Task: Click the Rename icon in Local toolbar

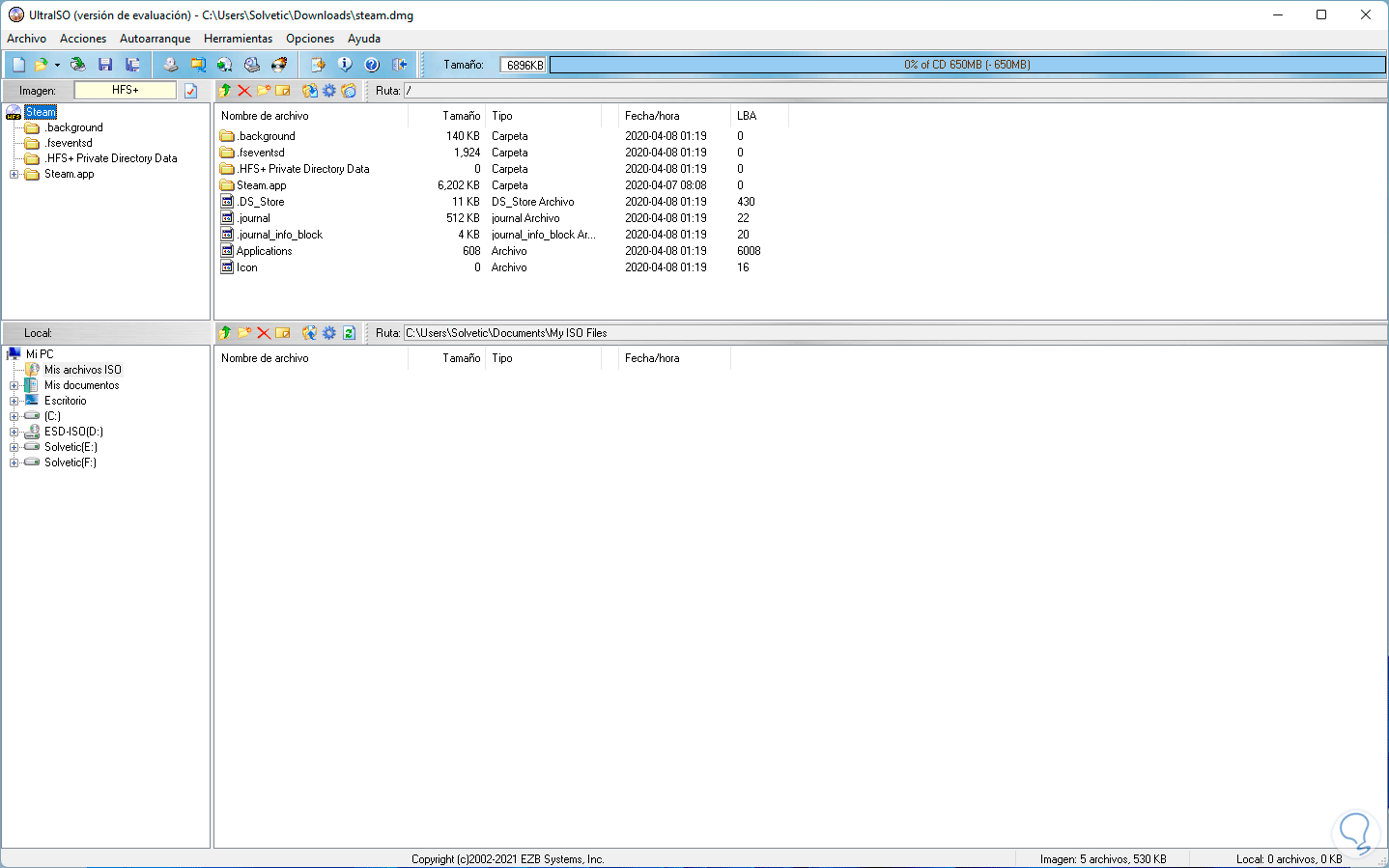Action: pos(283,333)
